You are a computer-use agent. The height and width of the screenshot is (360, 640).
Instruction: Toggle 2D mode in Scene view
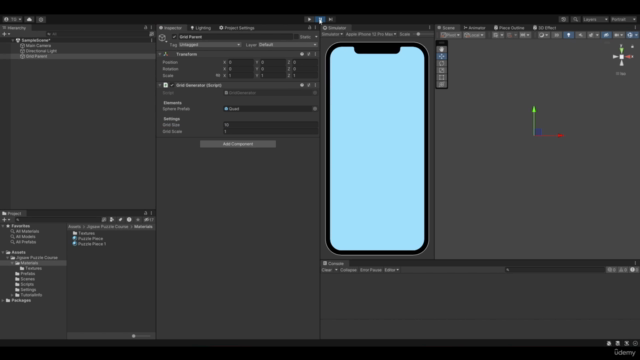[x=557, y=35]
